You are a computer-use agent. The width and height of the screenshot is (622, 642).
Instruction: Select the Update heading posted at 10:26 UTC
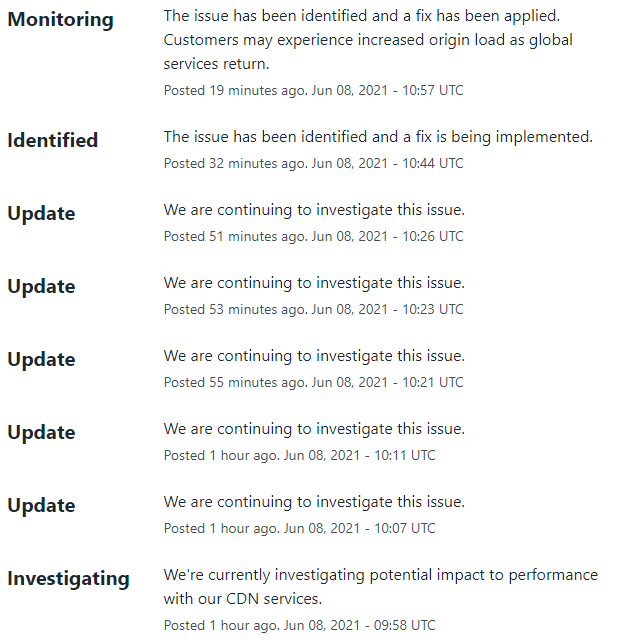(41, 214)
